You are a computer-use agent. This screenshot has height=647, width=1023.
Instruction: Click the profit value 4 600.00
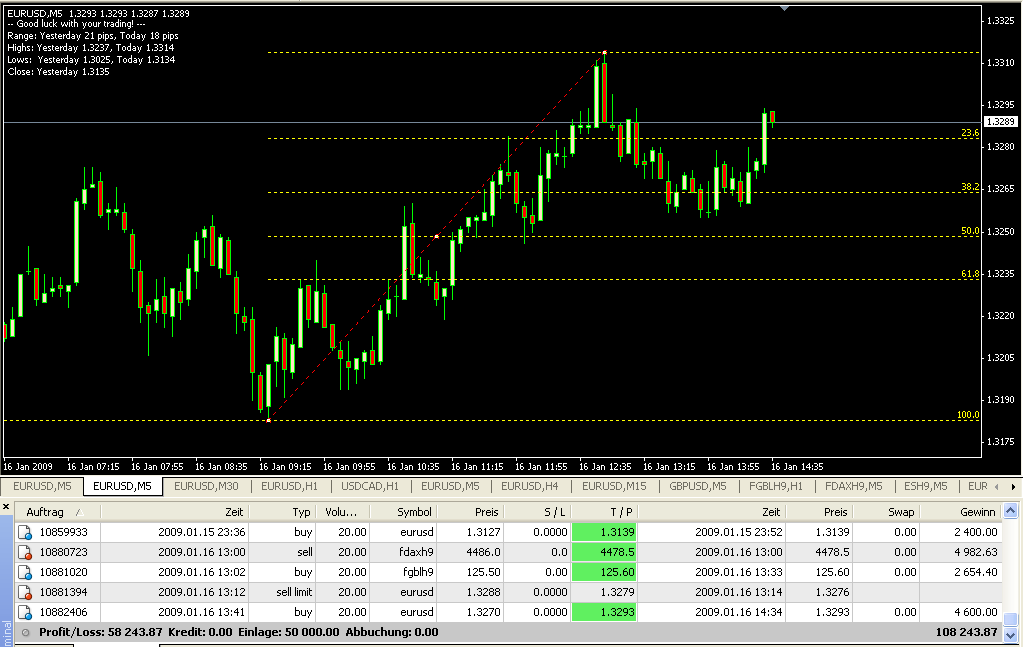975,612
